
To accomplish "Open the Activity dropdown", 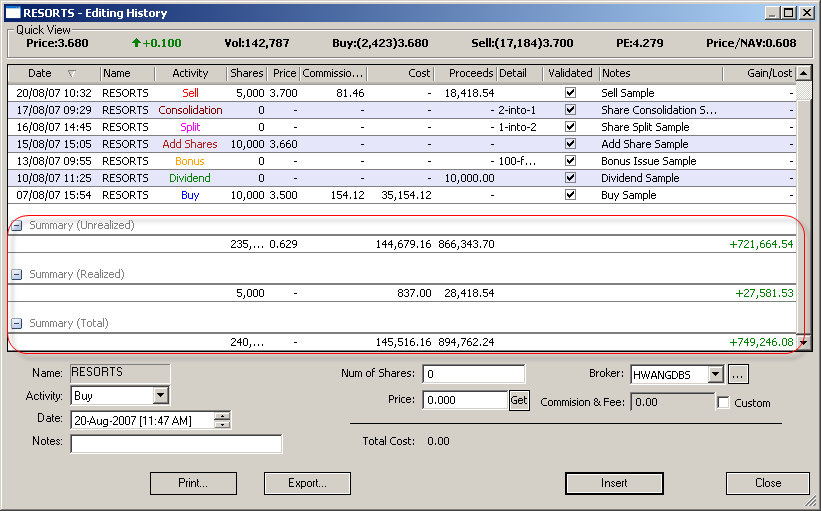I will [x=161, y=395].
